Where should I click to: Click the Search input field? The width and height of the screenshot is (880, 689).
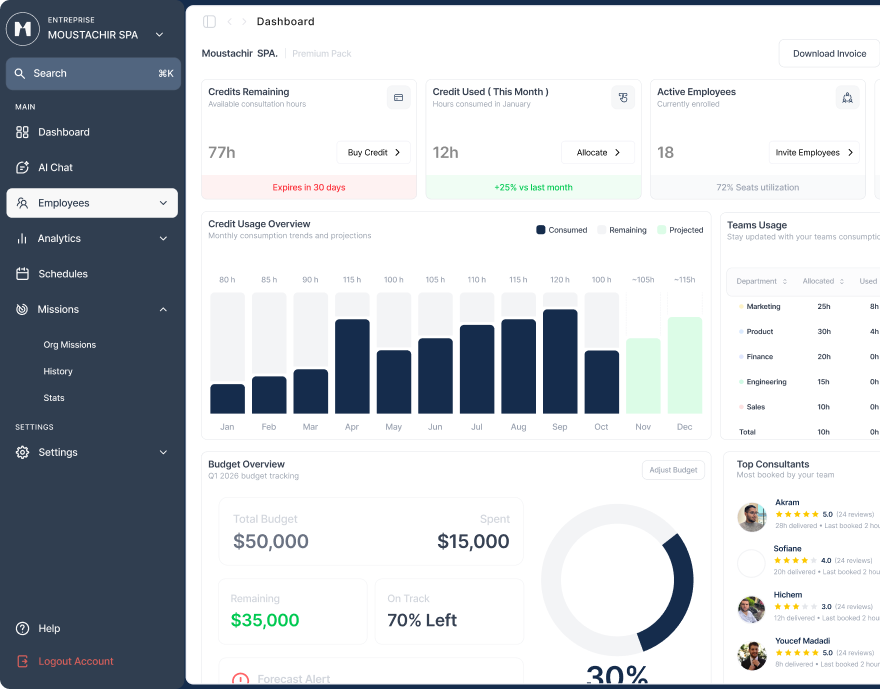pos(93,74)
